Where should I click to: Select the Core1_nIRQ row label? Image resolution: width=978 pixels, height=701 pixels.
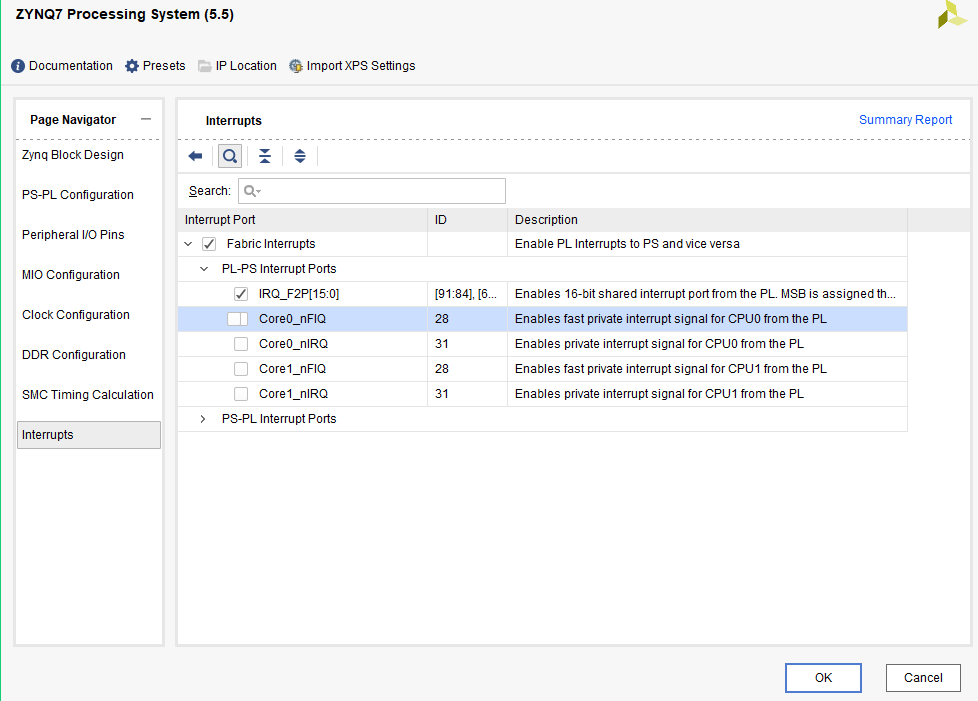coord(293,394)
